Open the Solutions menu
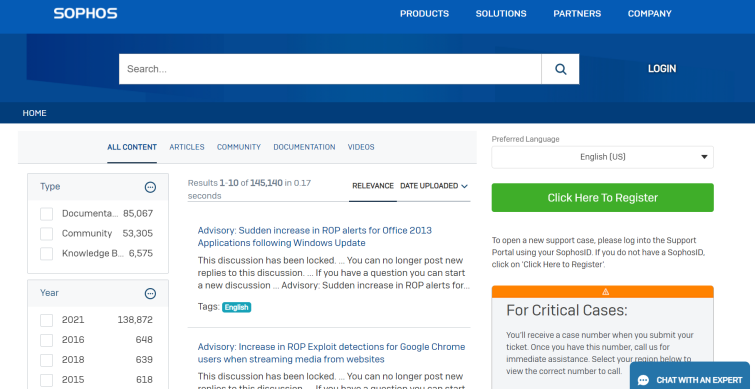The width and height of the screenshot is (755, 389). [x=501, y=13]
